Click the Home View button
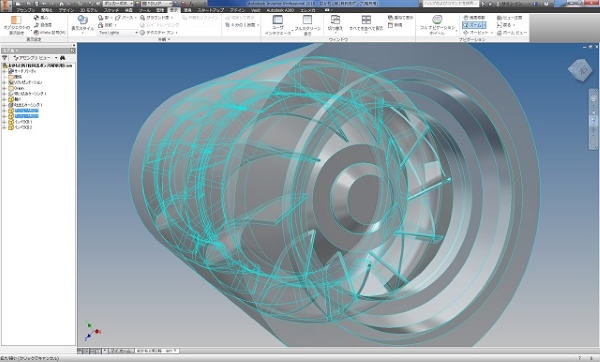Screen dimensions: 600x362 512,33
